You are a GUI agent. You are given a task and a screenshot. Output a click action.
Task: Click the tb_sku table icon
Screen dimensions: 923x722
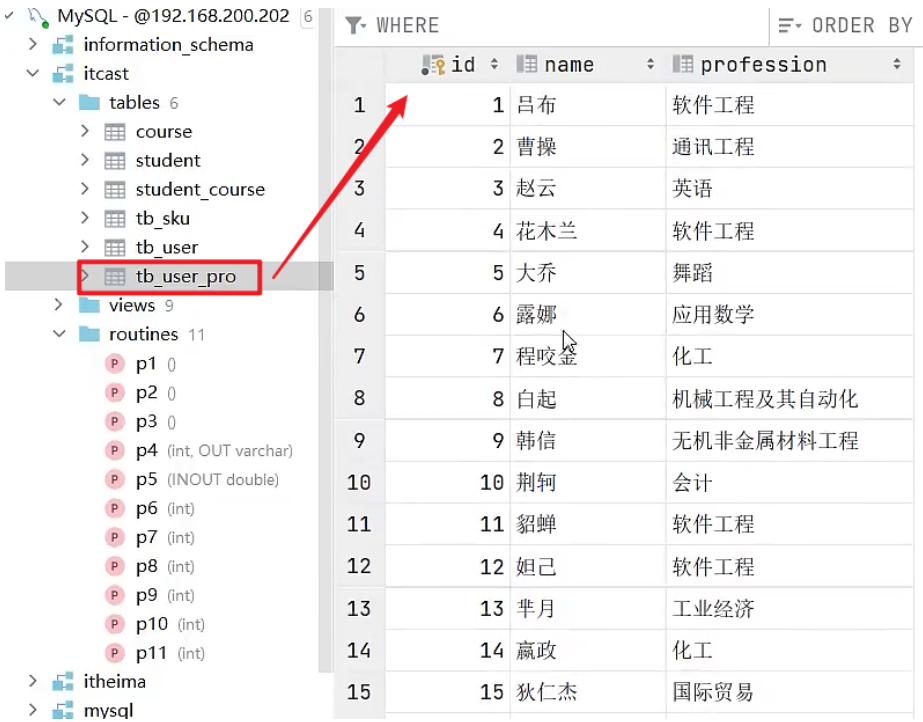coord(115,218)
